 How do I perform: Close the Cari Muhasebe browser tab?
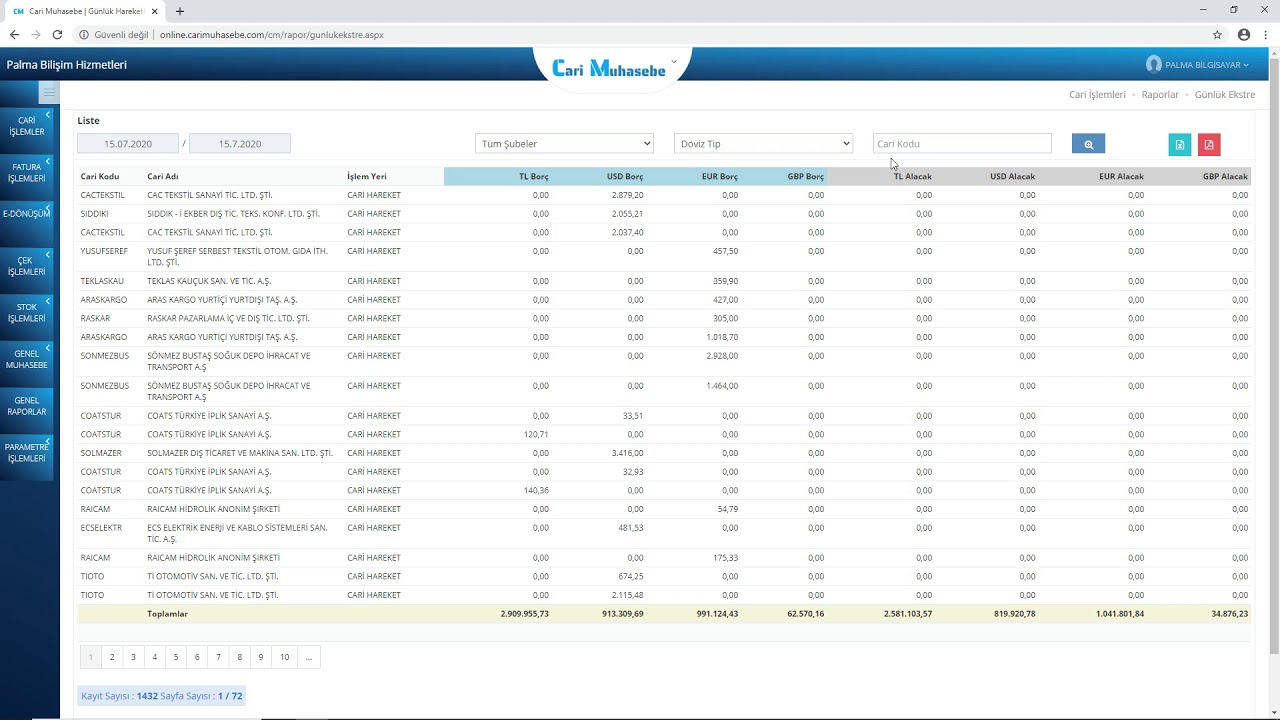click(x=155, y=11)
